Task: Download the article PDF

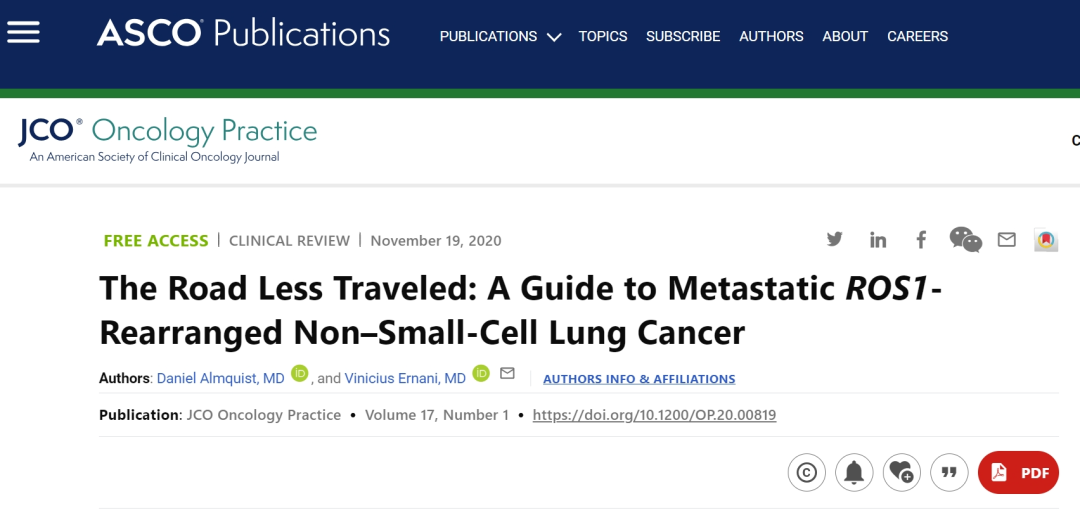Action: click(x=1018, y=472)
